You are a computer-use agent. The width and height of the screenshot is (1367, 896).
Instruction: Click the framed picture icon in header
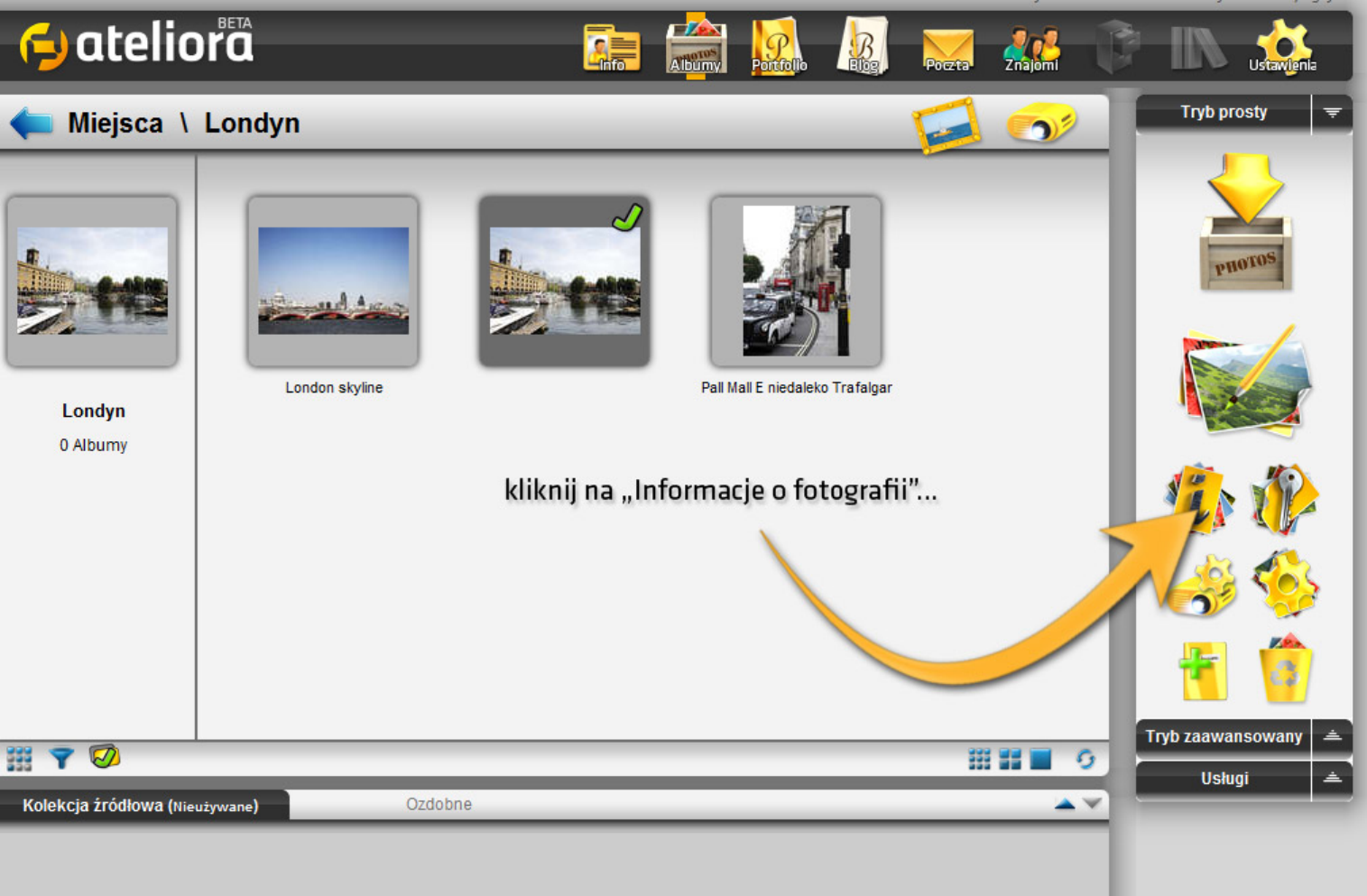(x=947, y=125)
